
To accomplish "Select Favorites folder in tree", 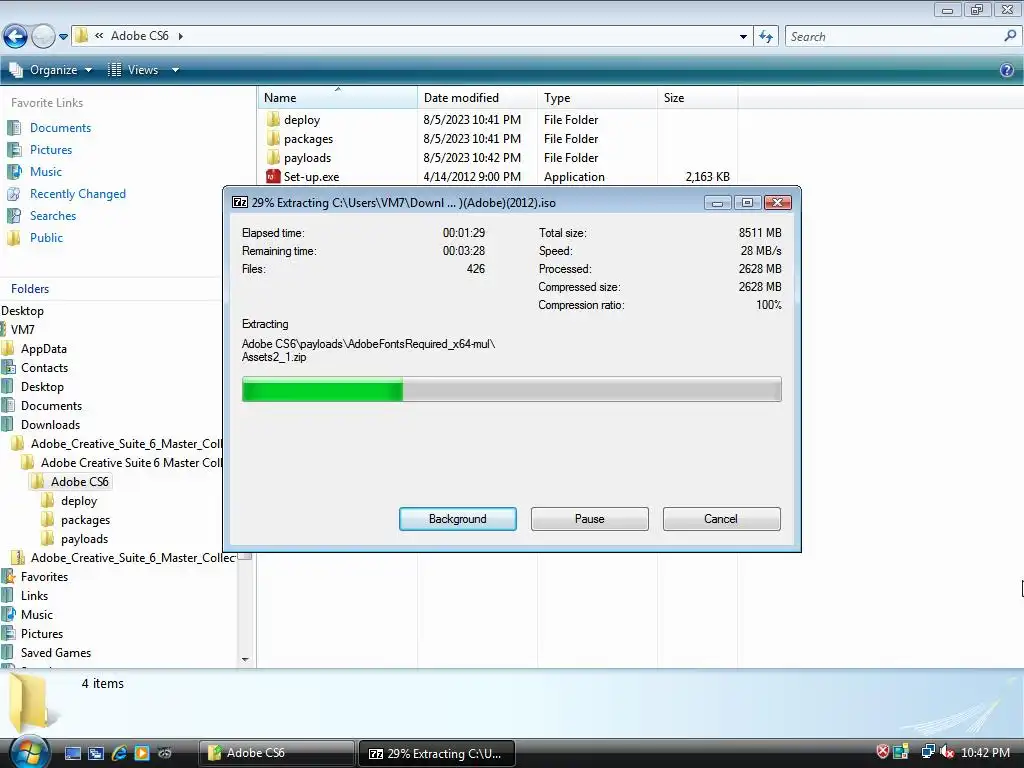I will [x=44, y=577].
